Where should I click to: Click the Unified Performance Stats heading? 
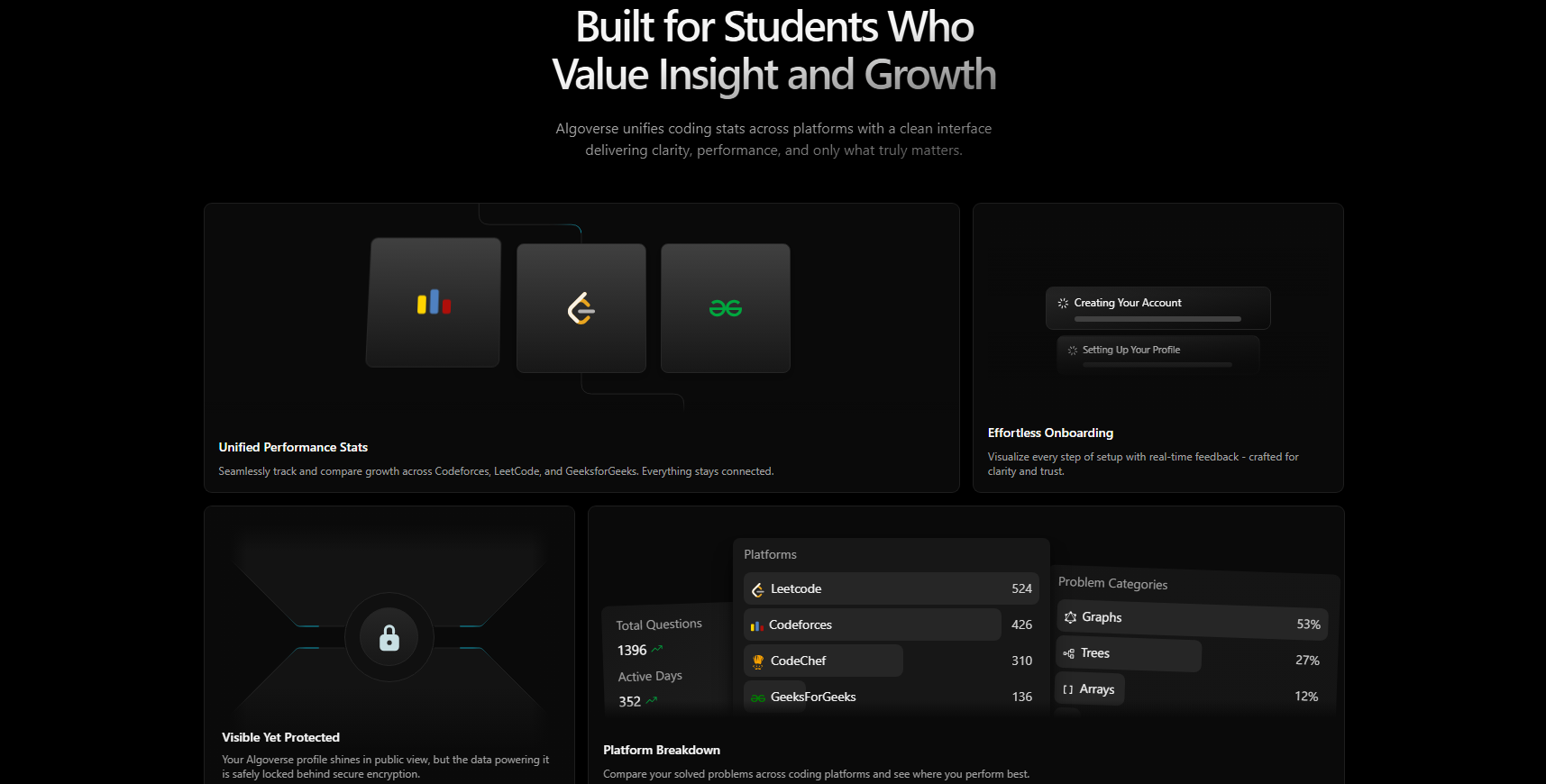coord(293,447)
